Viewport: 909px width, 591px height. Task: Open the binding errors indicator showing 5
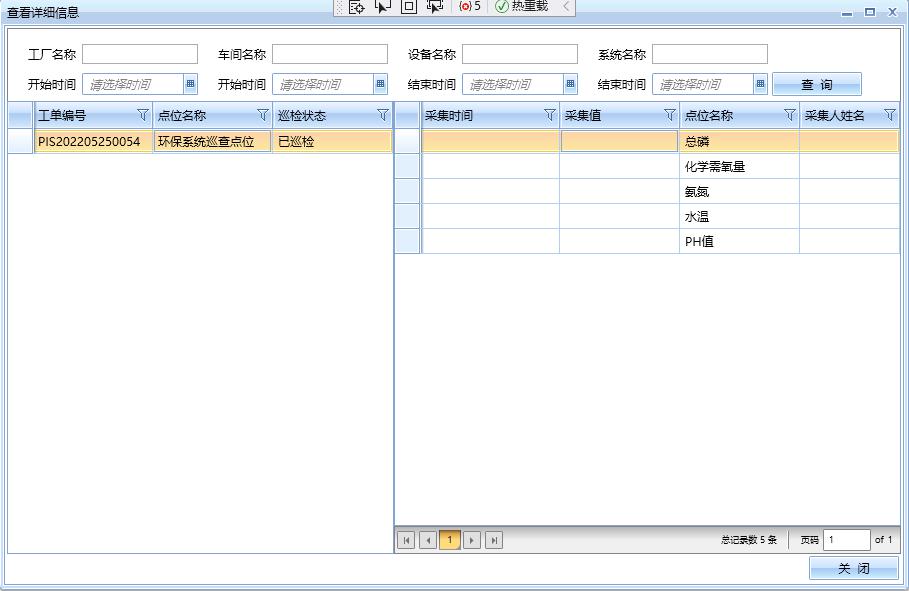point(470,6)
